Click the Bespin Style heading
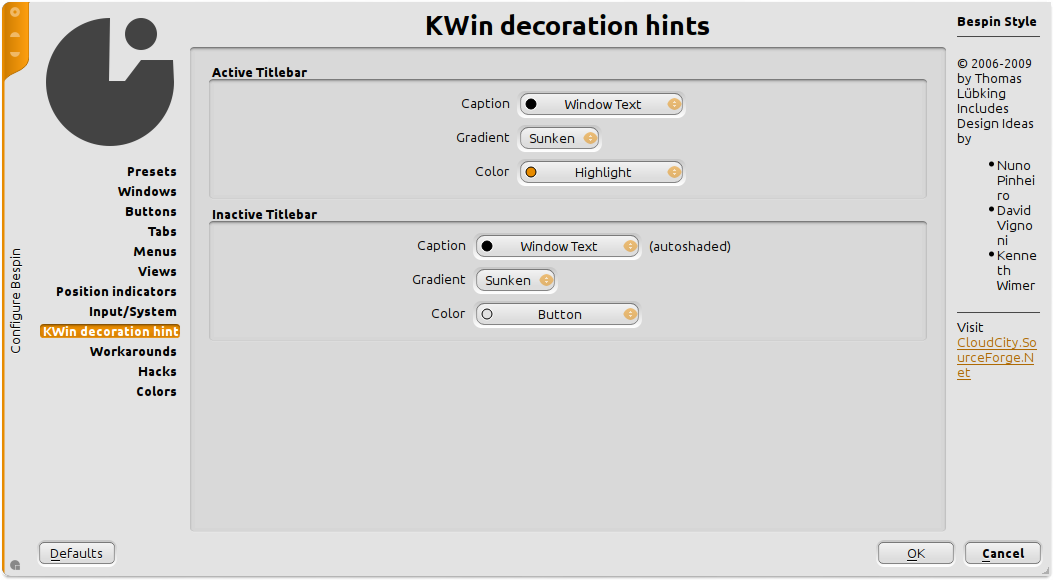The height and width of the screenshot is (580, 1053). (x=997, y=21)
